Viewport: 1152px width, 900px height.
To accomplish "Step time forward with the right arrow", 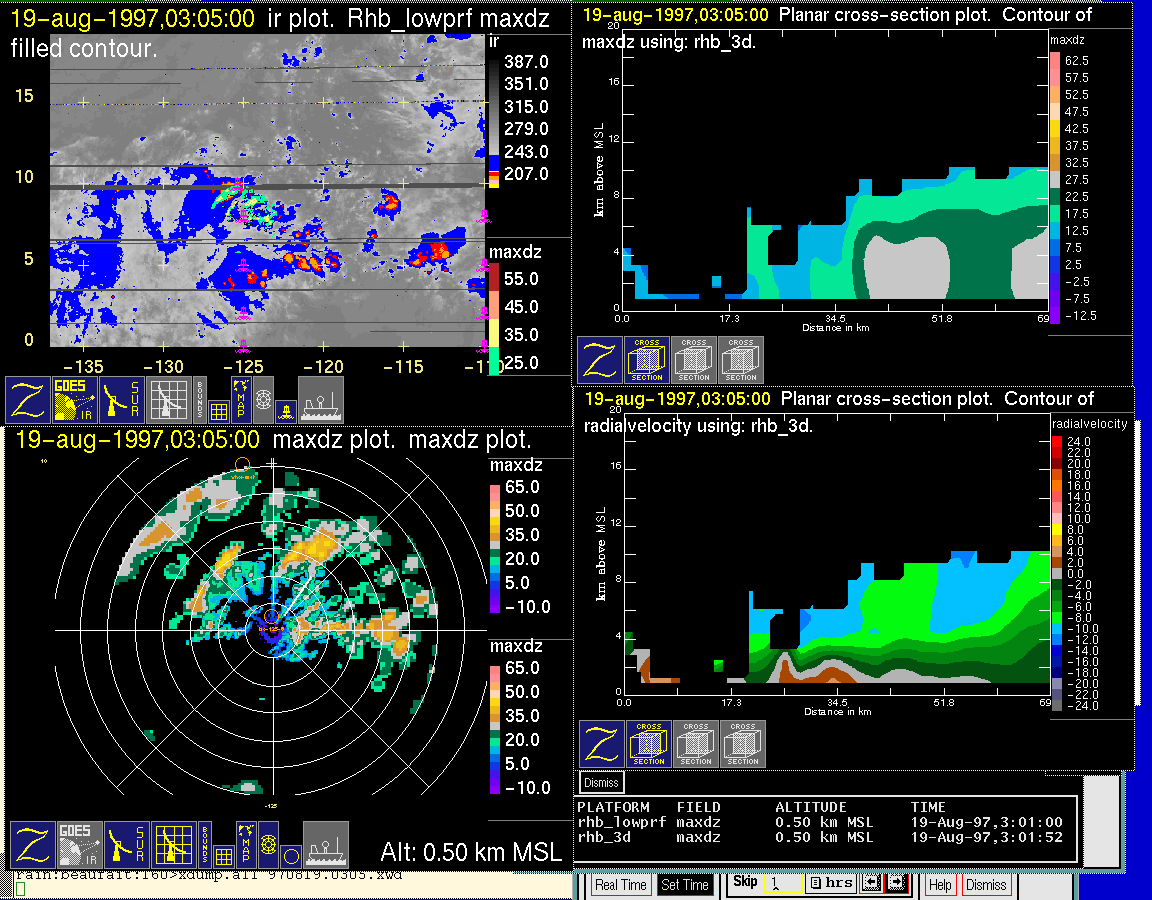I will tap(895, 884).
